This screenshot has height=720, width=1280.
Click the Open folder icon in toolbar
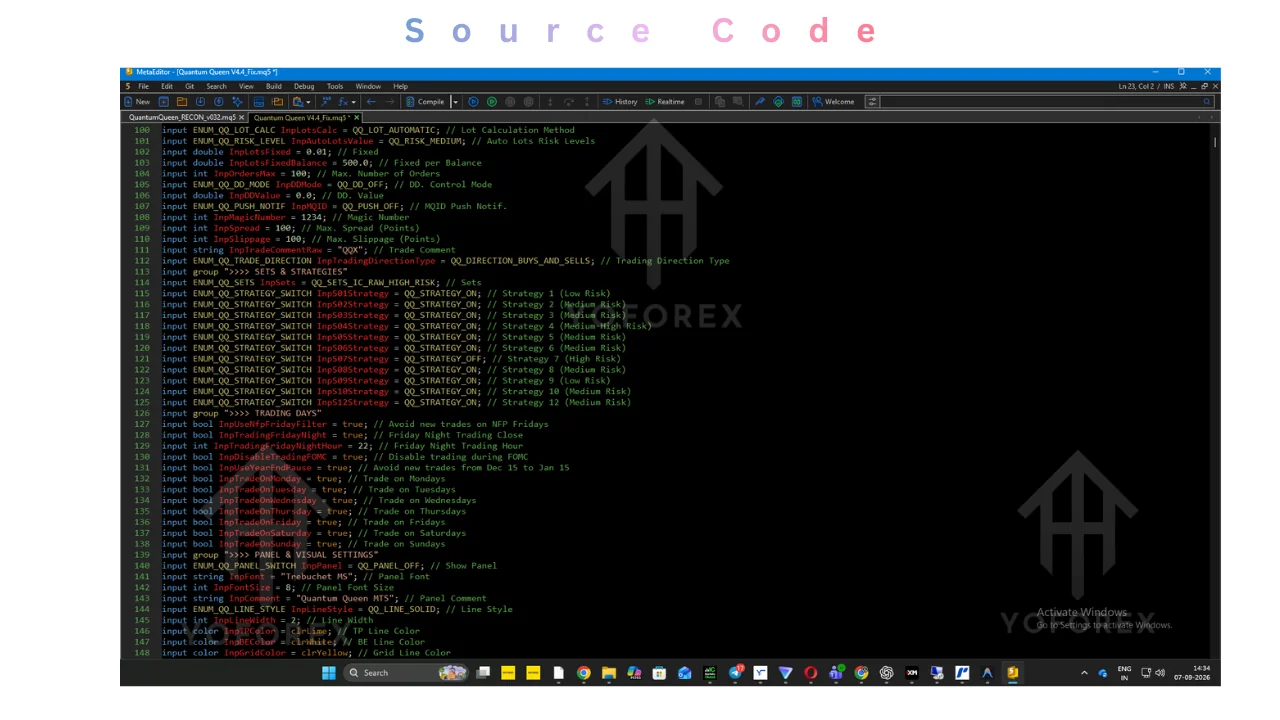coord(182,101)
